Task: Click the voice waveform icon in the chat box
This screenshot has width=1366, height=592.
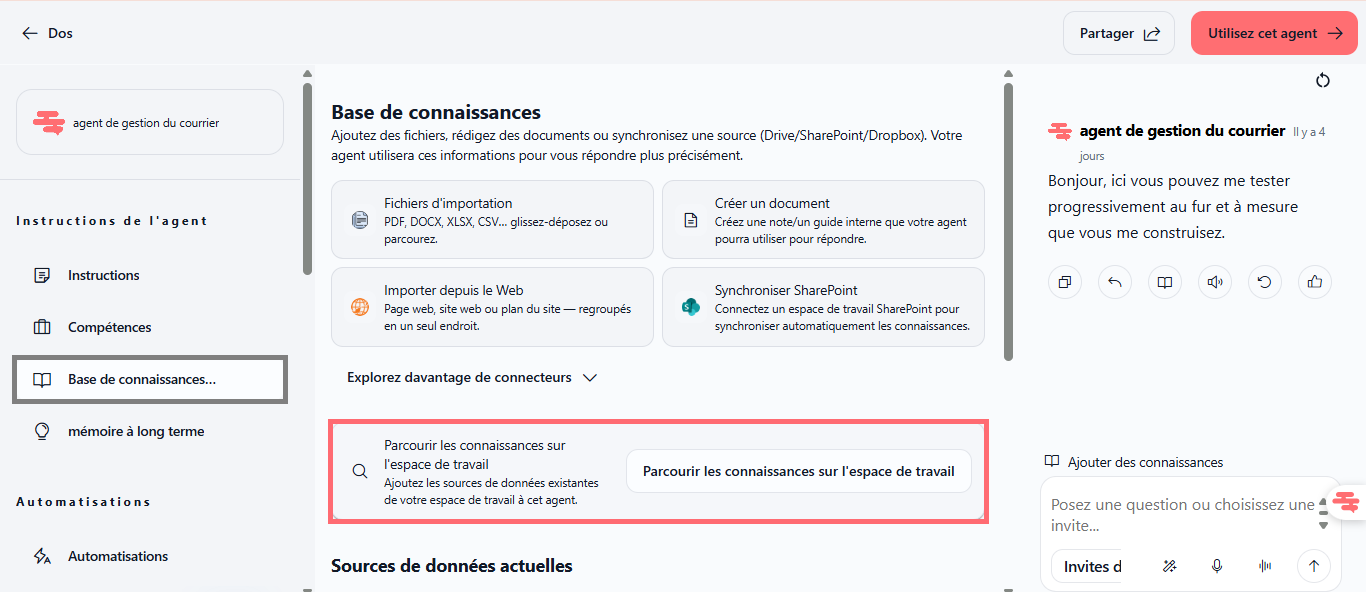Action: [x=1265, y=566]
